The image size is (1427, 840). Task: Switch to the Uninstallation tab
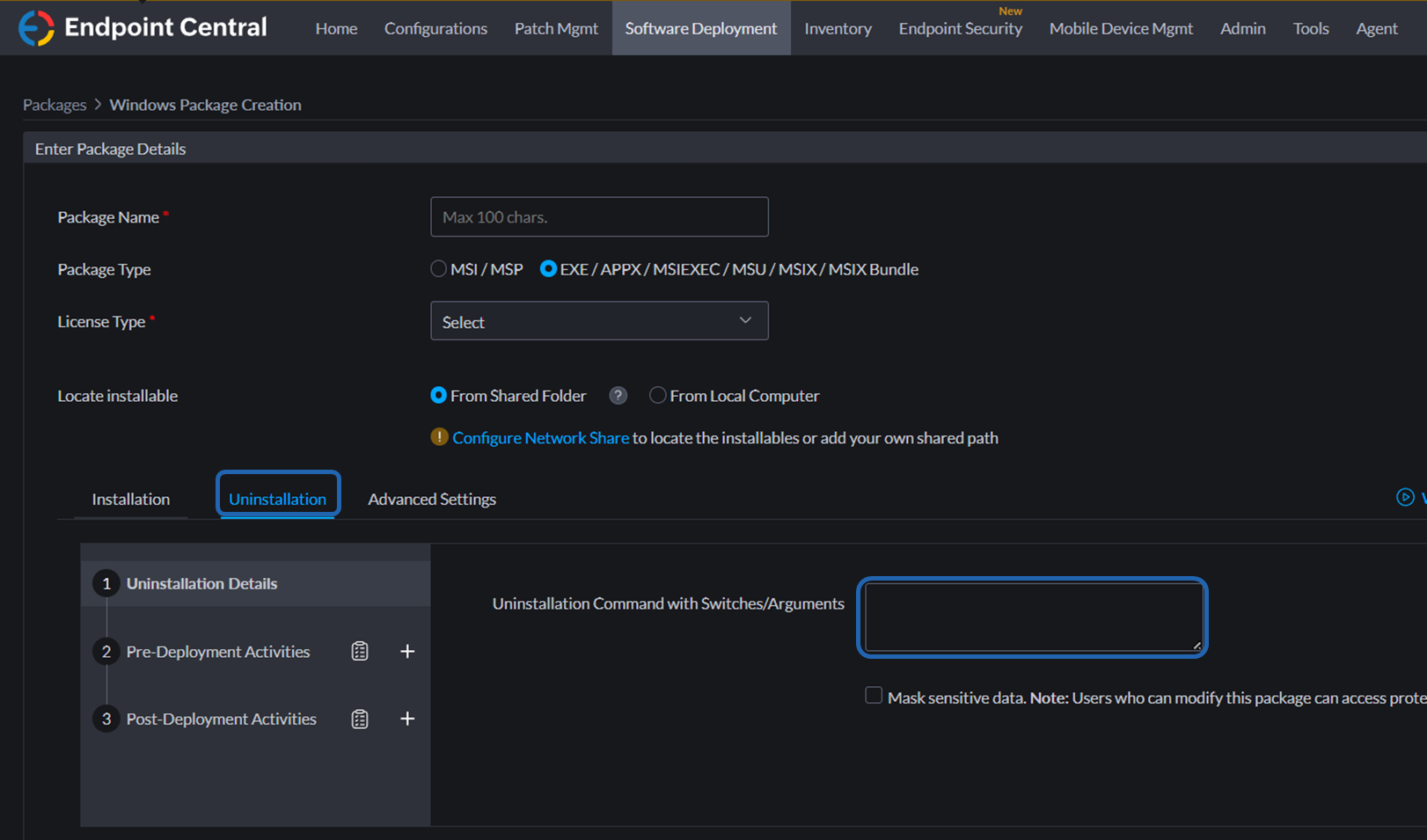277,499
